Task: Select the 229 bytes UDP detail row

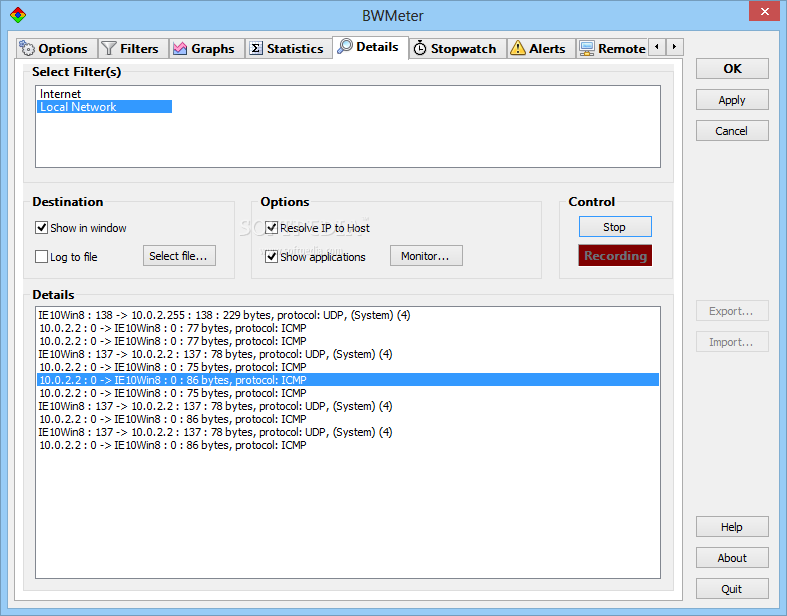Action: pyautogui.click(x=348, y=315)
